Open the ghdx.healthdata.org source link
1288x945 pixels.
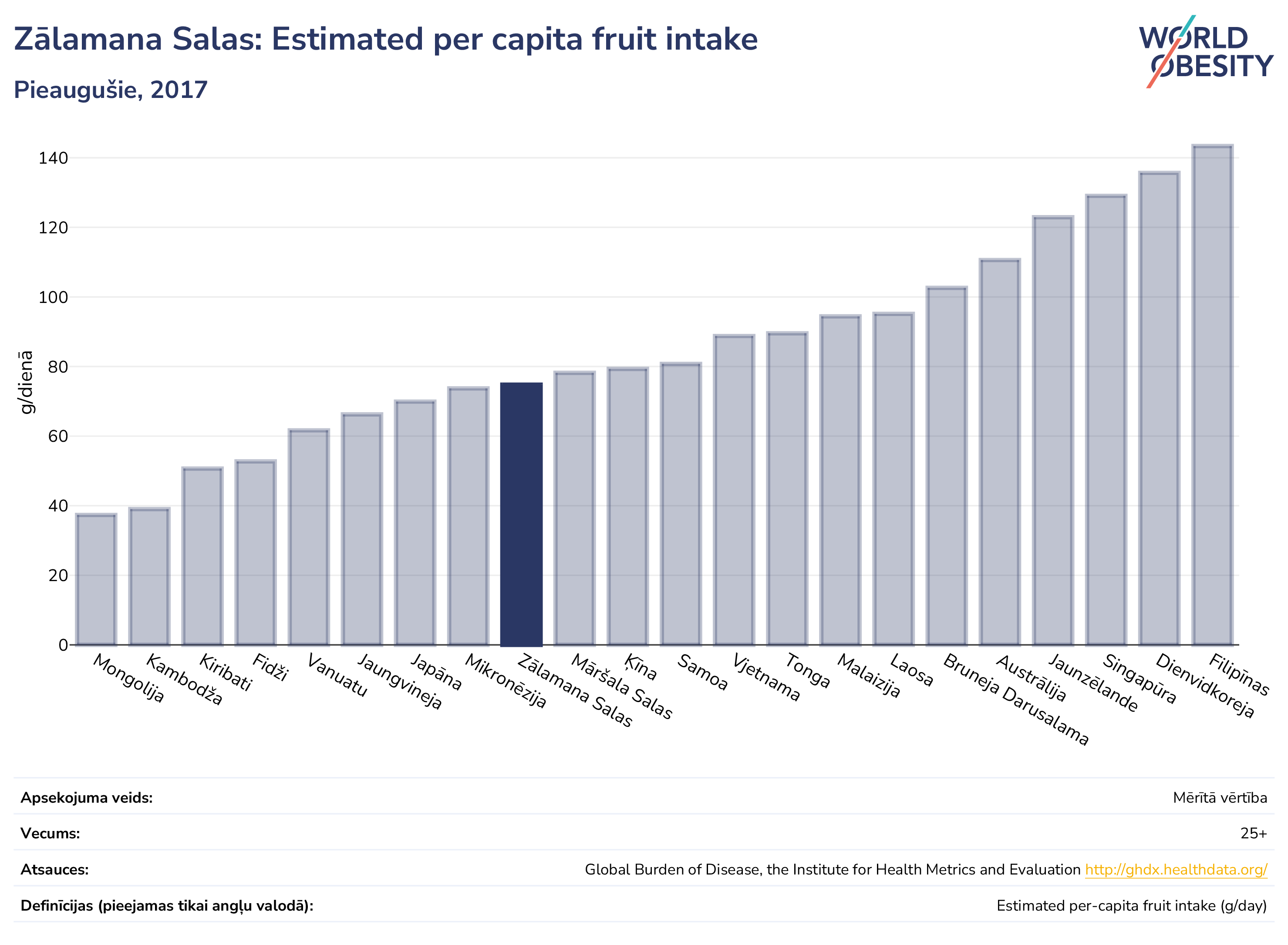1176,870
